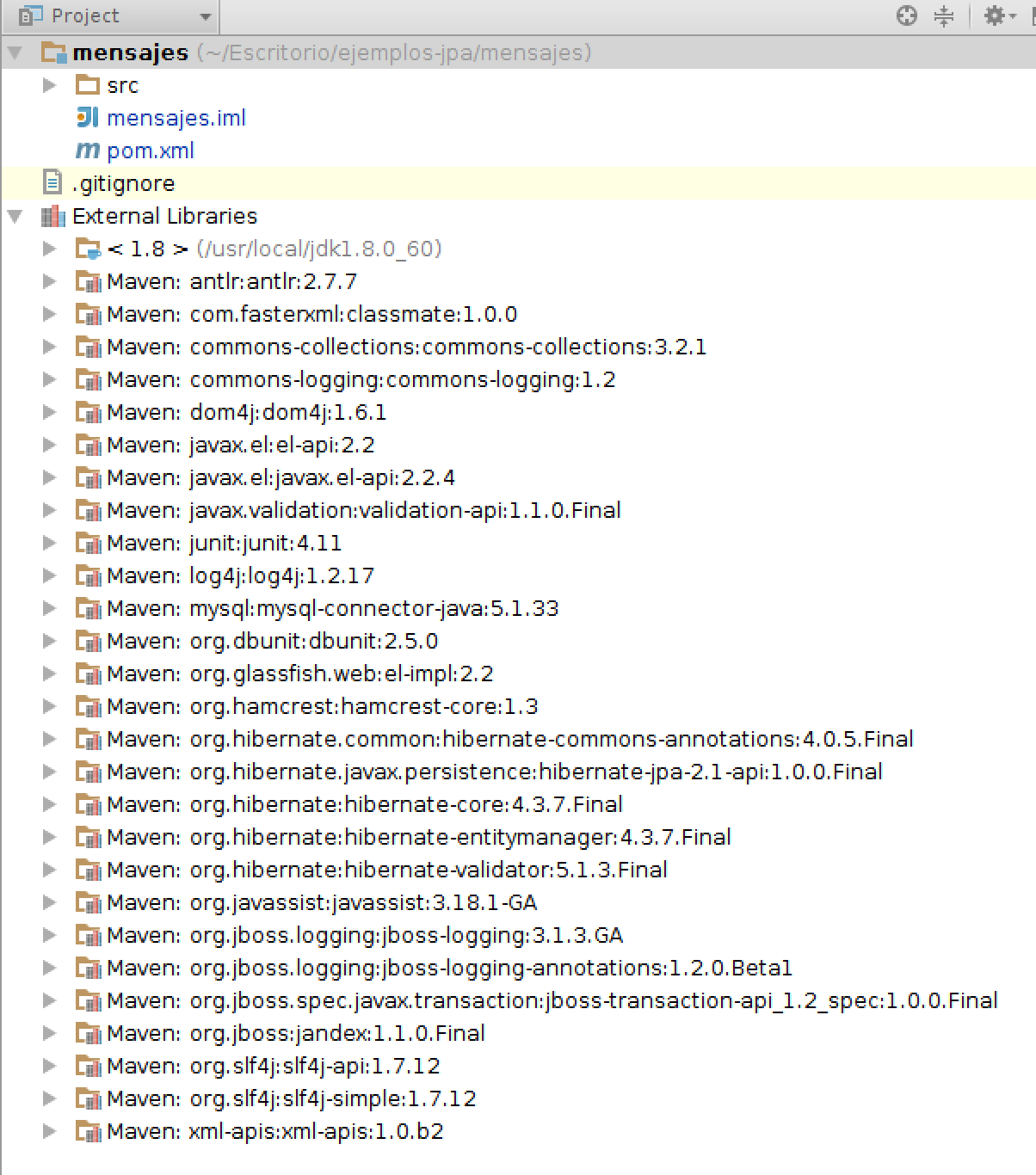Click the mensajes.iml file icon
This screenshot has width=1036, height=1175.
[x=88, y=117]
